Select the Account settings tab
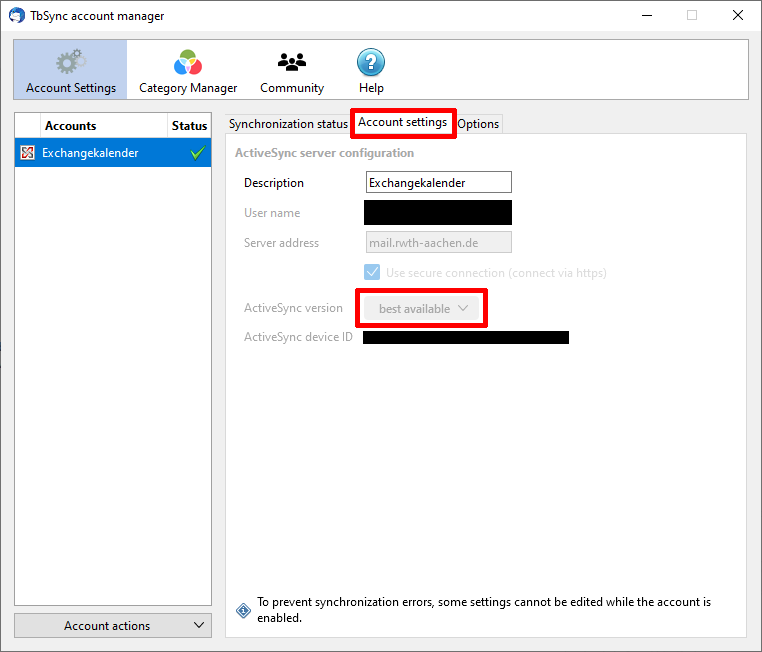 tap(403, 122)
